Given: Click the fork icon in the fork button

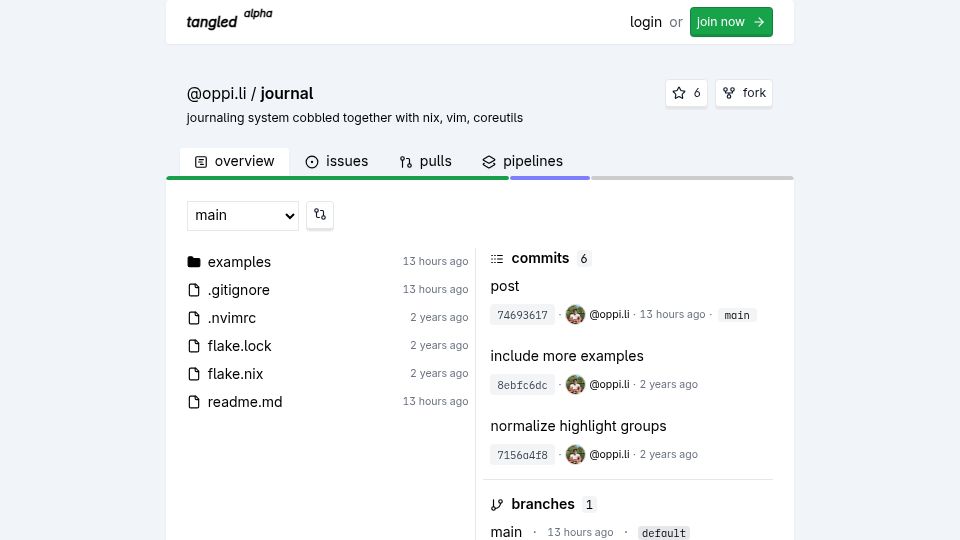Looking at the screenshot, I should 729,93.
